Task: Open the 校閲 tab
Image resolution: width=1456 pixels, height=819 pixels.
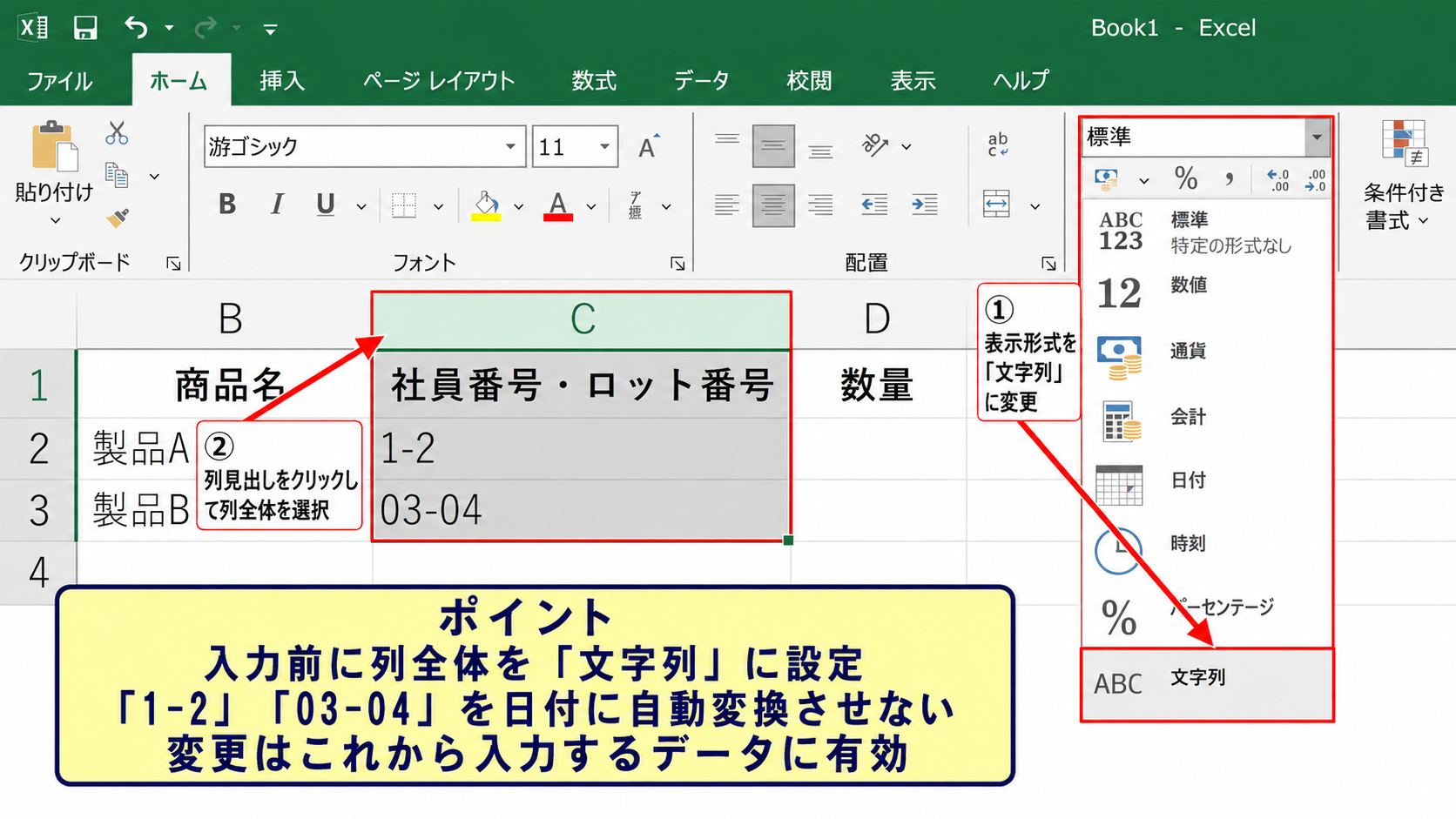Action: tap(809, 81)
